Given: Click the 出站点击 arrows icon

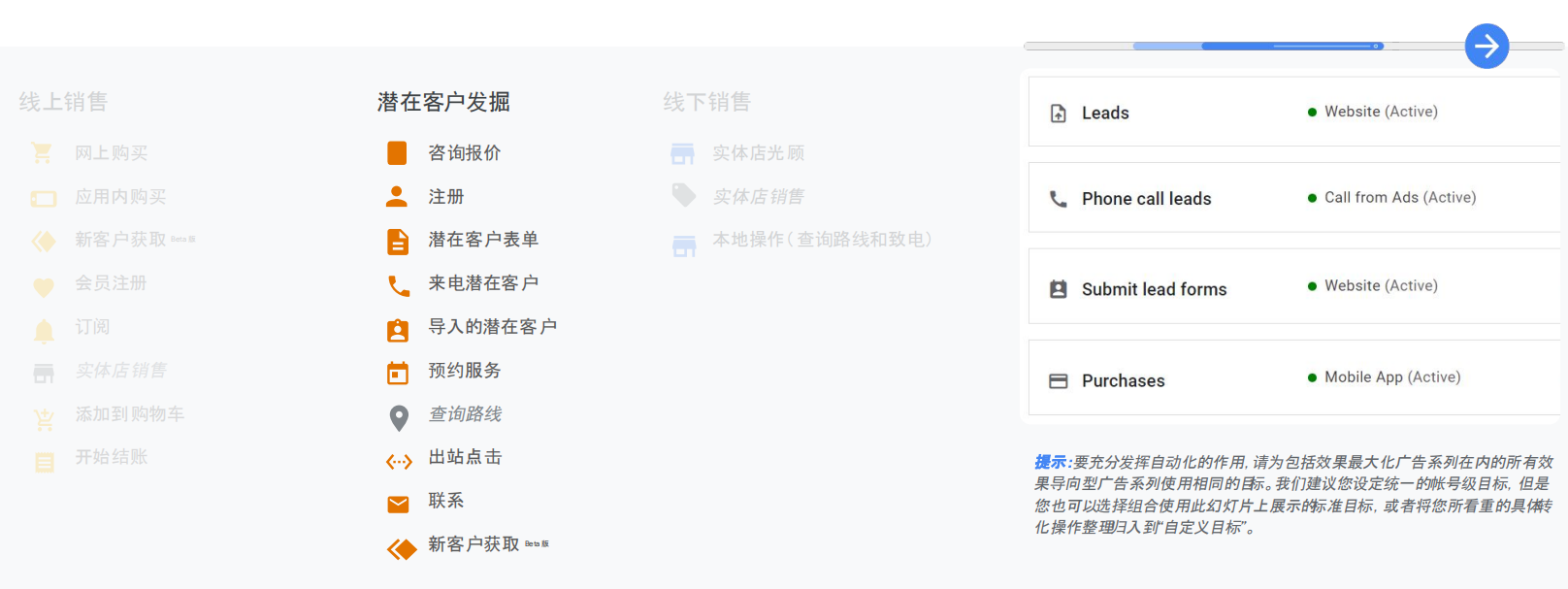Looking at the screenshot, I should (x=399, y=462).
